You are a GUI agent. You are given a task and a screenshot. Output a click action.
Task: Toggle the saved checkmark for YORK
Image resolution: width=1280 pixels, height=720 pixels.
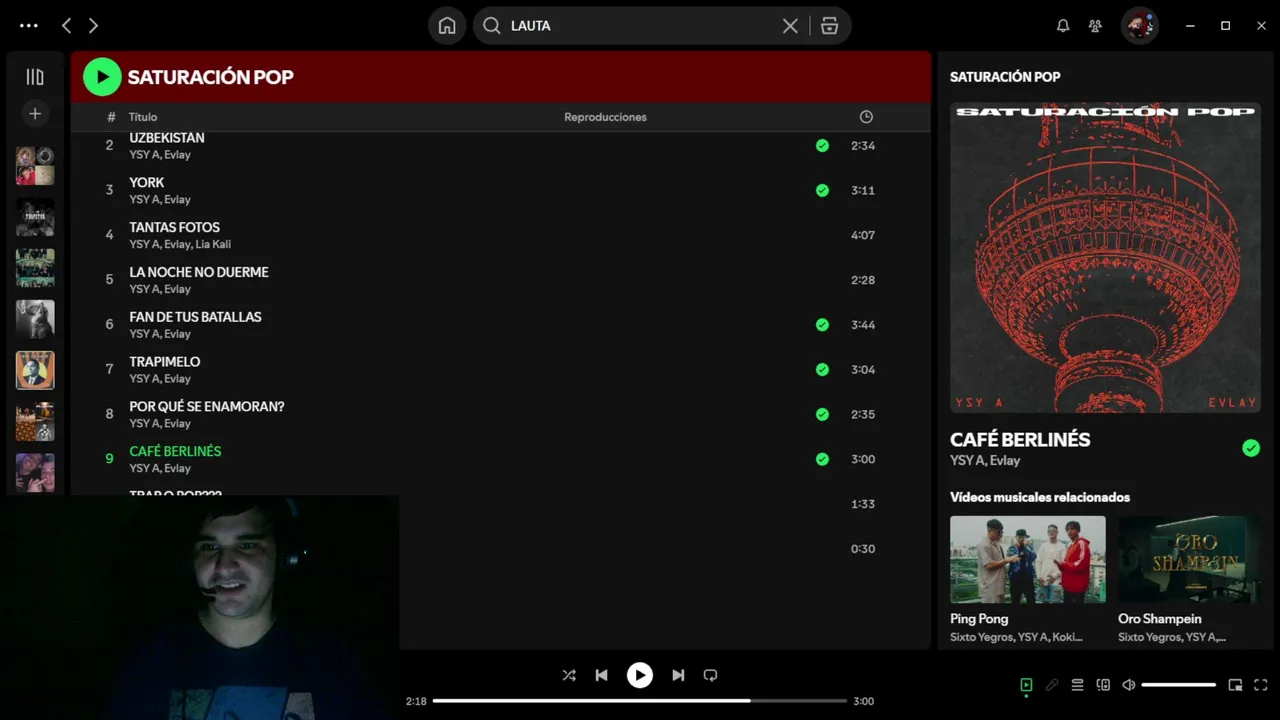pyautogui.click(x=822, y=190)
